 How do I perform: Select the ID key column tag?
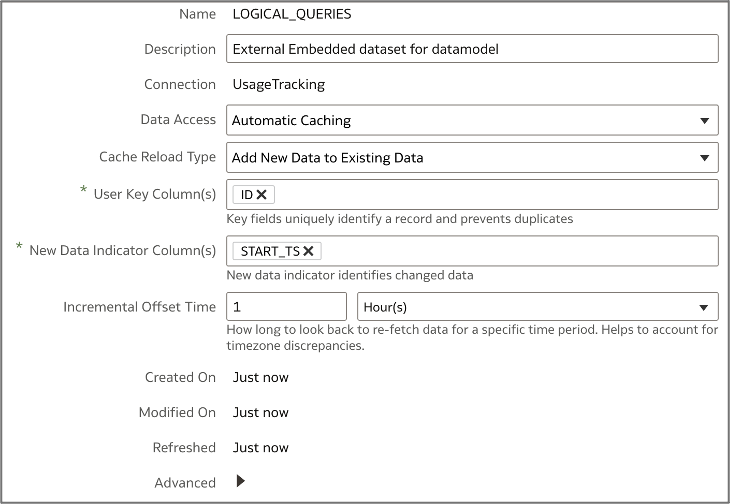click(x=246, y=195)
